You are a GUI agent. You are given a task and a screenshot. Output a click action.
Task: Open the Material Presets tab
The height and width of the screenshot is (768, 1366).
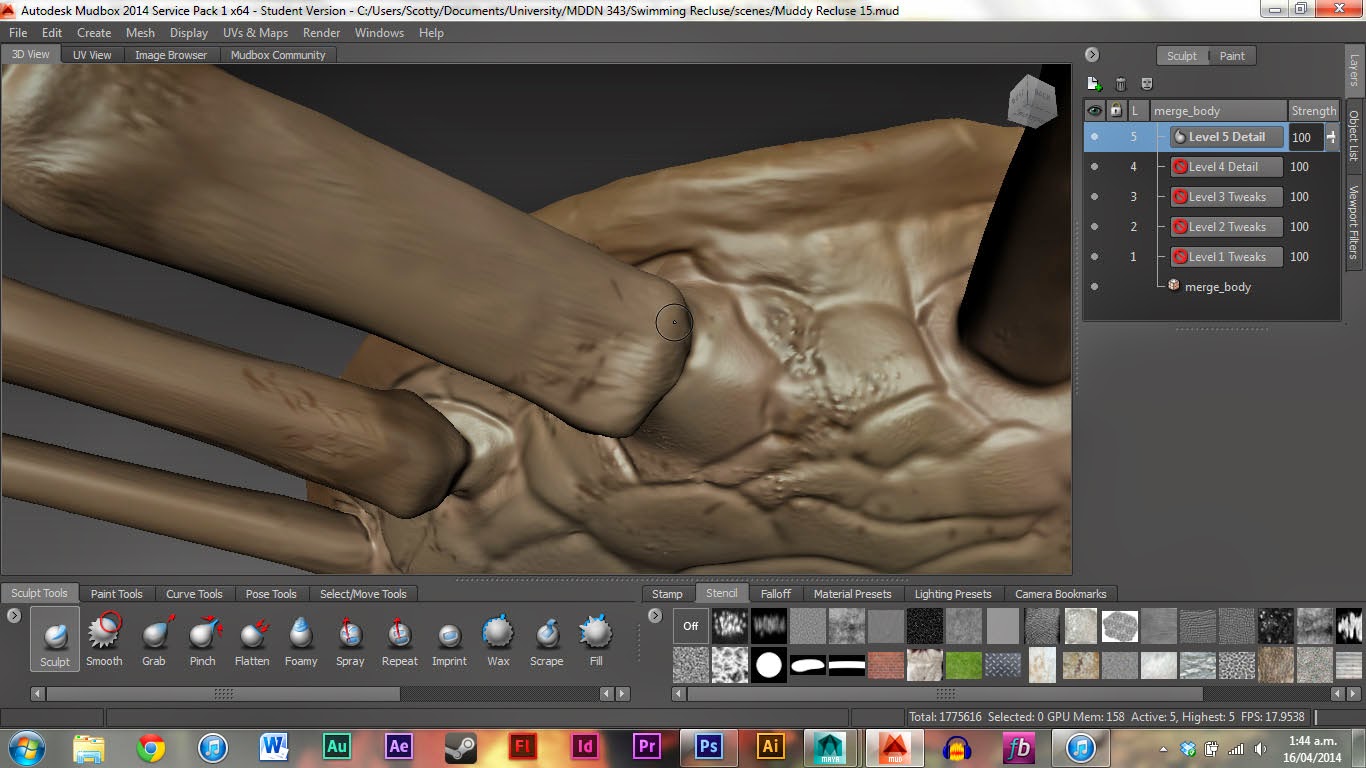tap(852, 594)
